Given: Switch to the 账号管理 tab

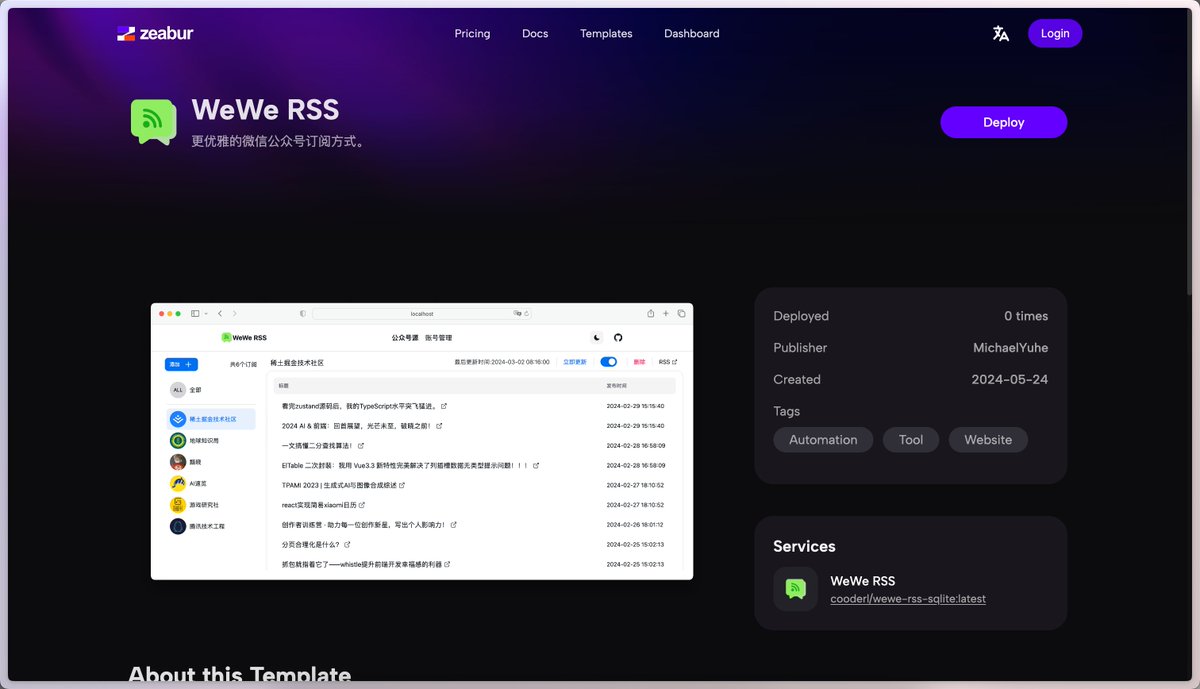Looking at the screenshot, I should [439, 338].
